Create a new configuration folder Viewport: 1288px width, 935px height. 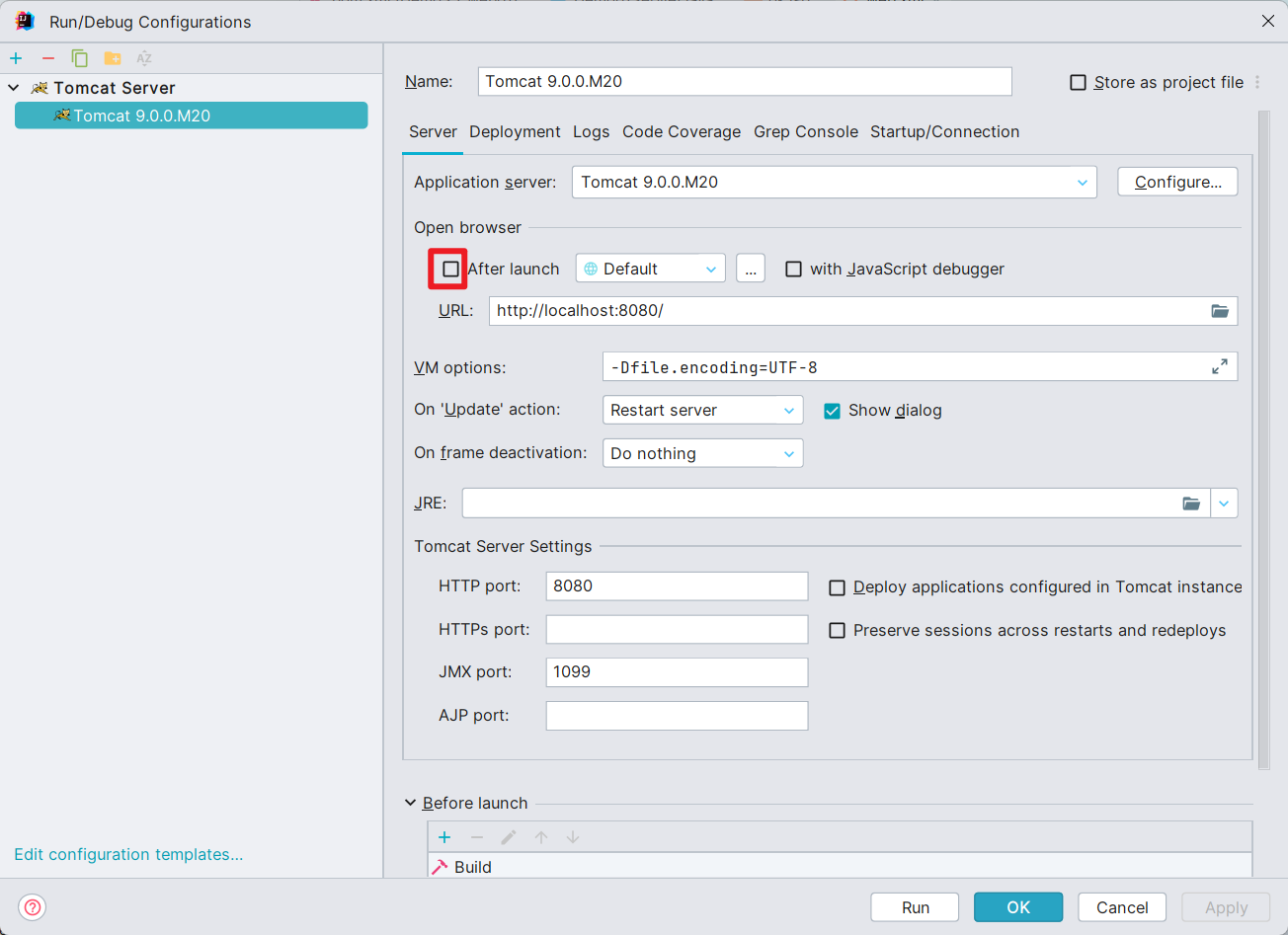(113, 58)
